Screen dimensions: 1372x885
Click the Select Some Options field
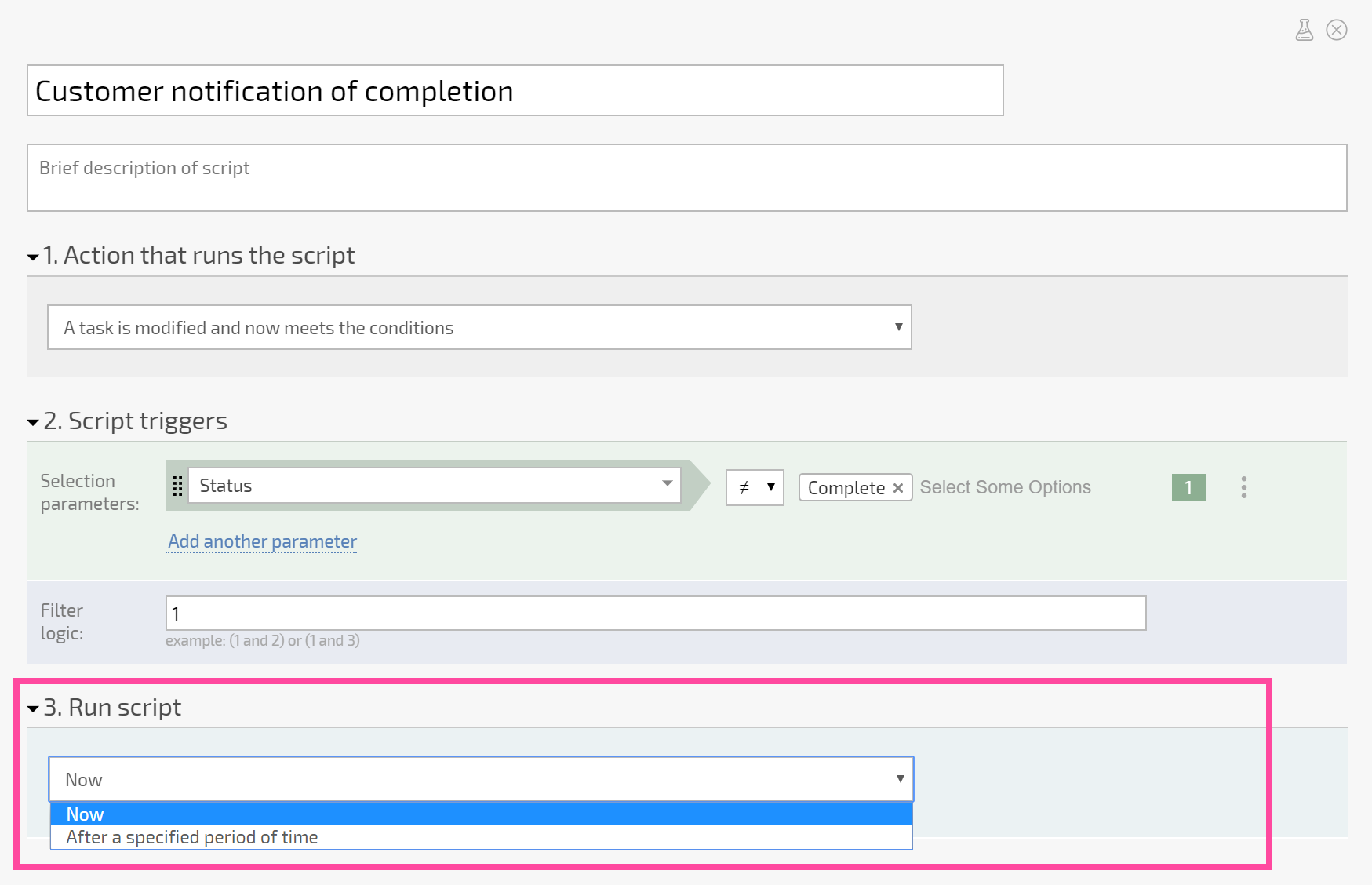click(x=1005, y=487)
